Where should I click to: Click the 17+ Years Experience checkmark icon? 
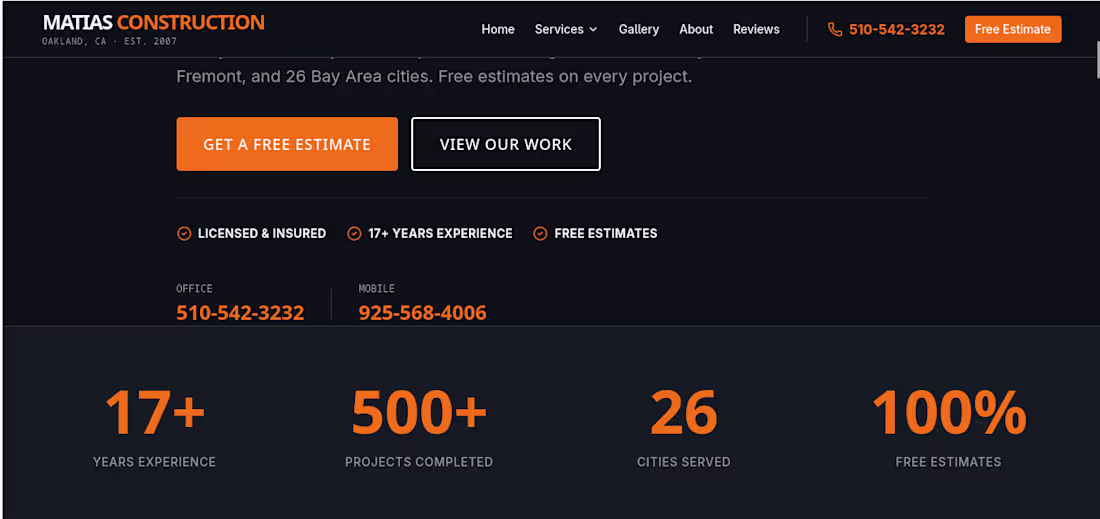pyautogui.click(x=354, y=234)
